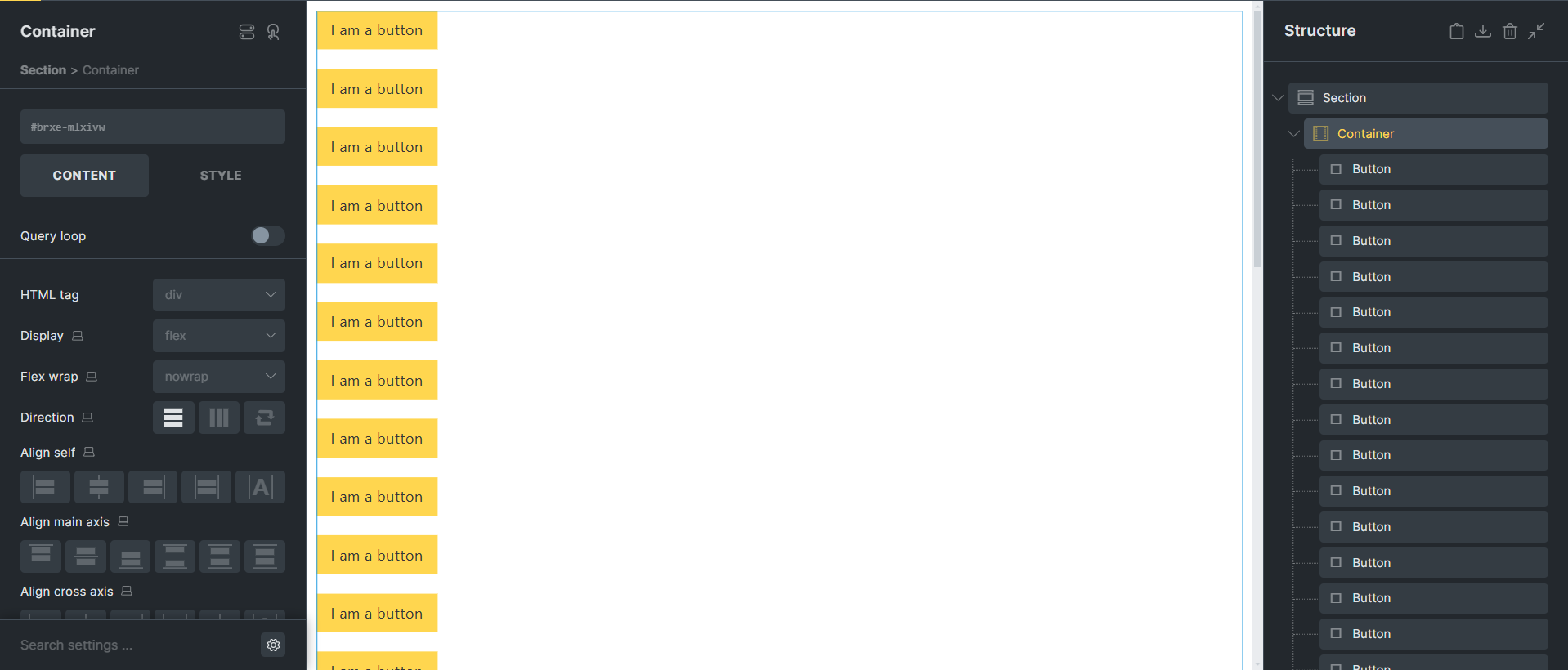
Task: Select the vertical column direction icon
Action: pos(219,418)
